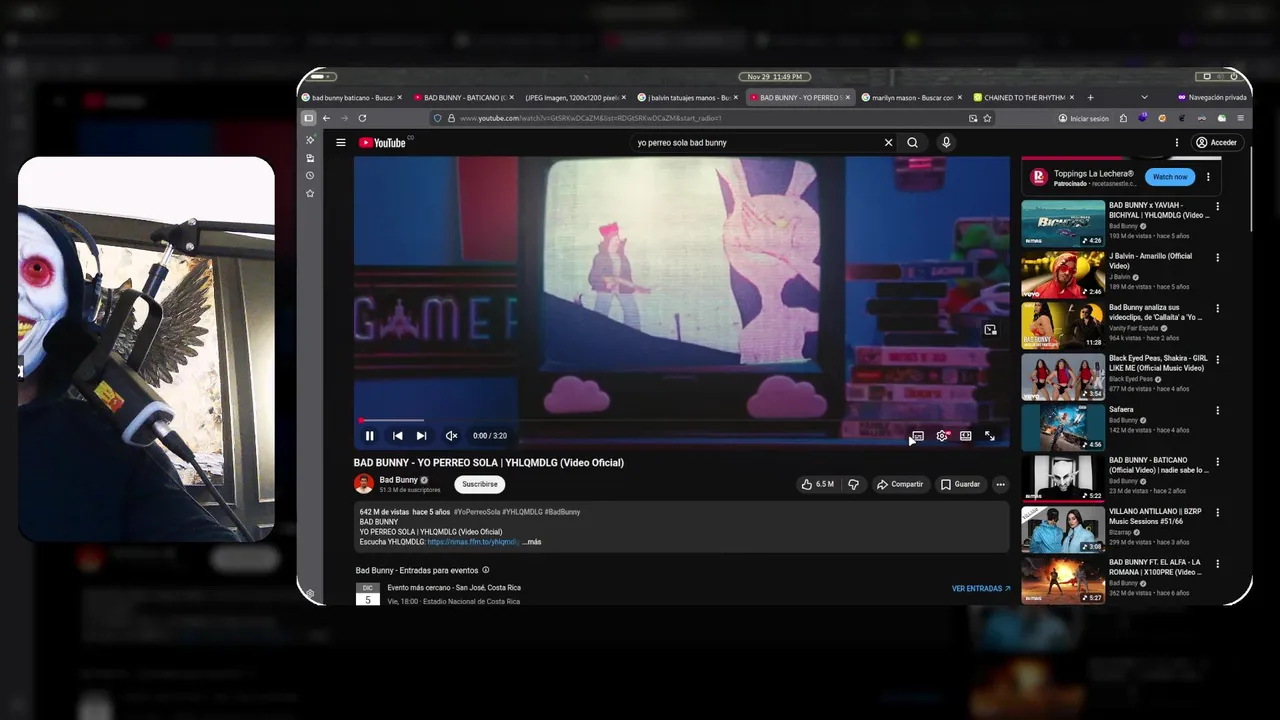Switch to the 'JPEG Imagen, 1200x1200' tab
This screenshot has width=1280, height=720.
573,98
